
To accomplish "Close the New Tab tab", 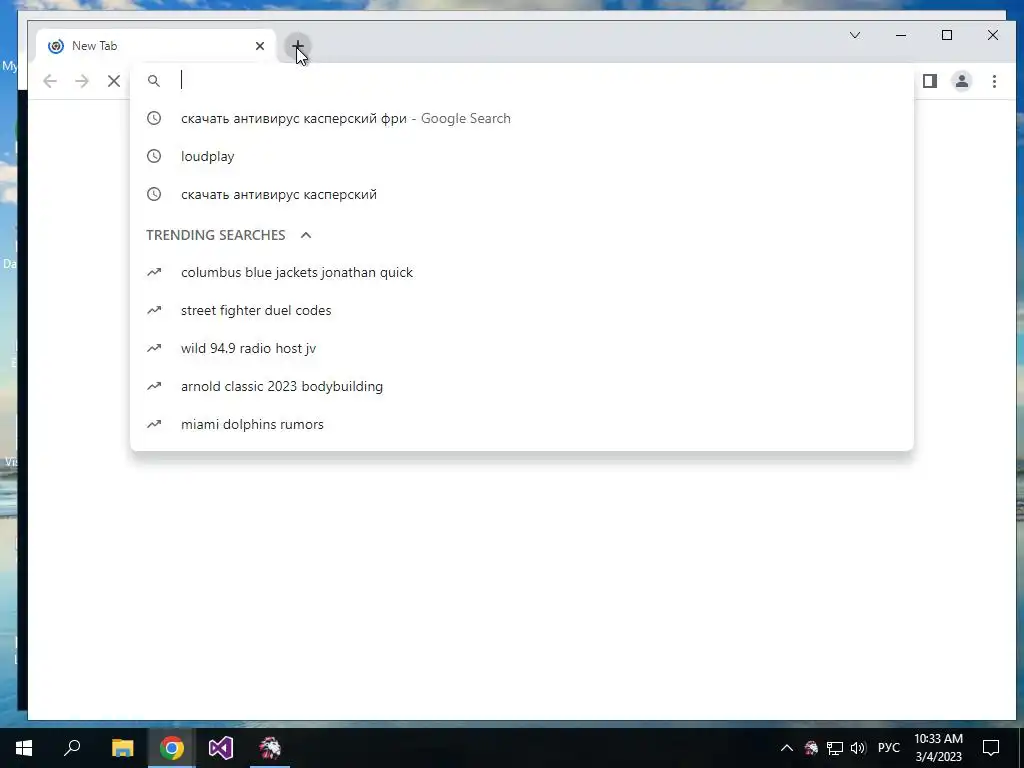I will click(260, 46).
